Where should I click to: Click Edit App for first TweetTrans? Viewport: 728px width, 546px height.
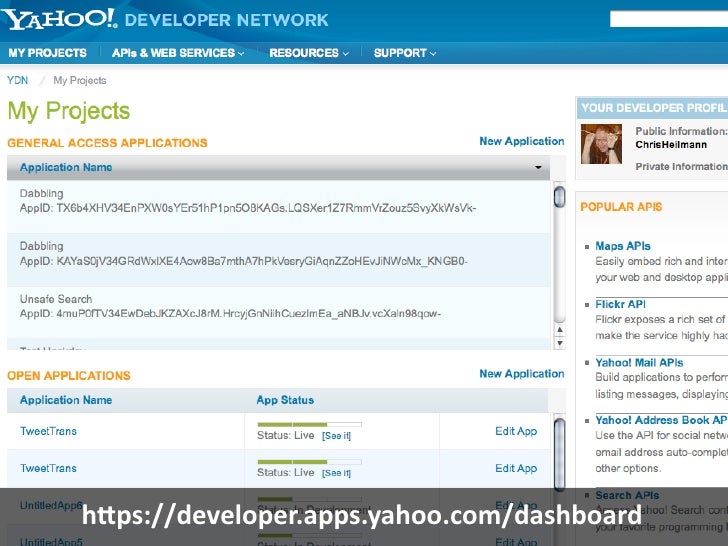point(516,431)
